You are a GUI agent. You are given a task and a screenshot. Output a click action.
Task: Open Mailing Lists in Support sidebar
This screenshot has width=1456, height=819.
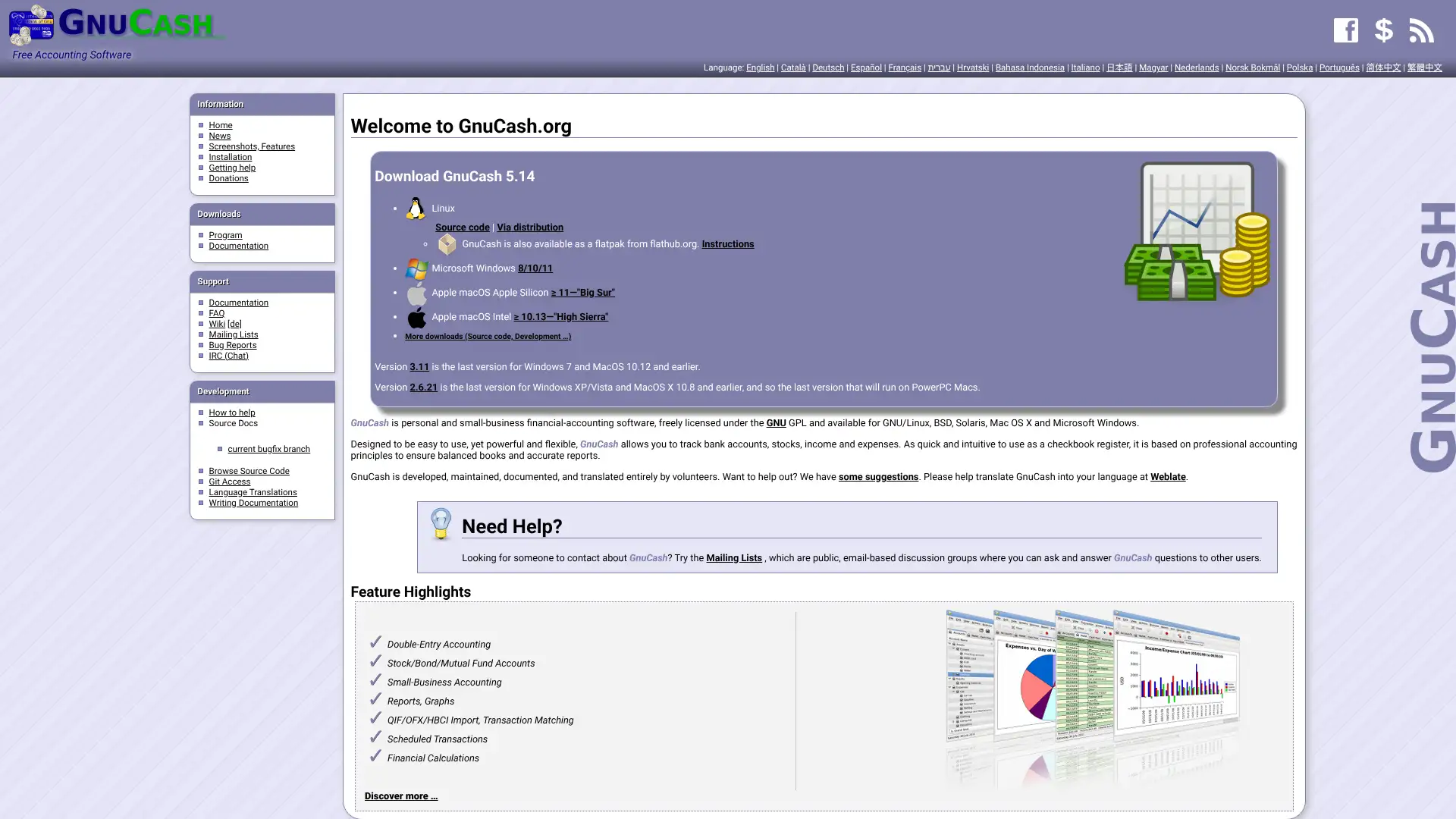tap(233, 335)
